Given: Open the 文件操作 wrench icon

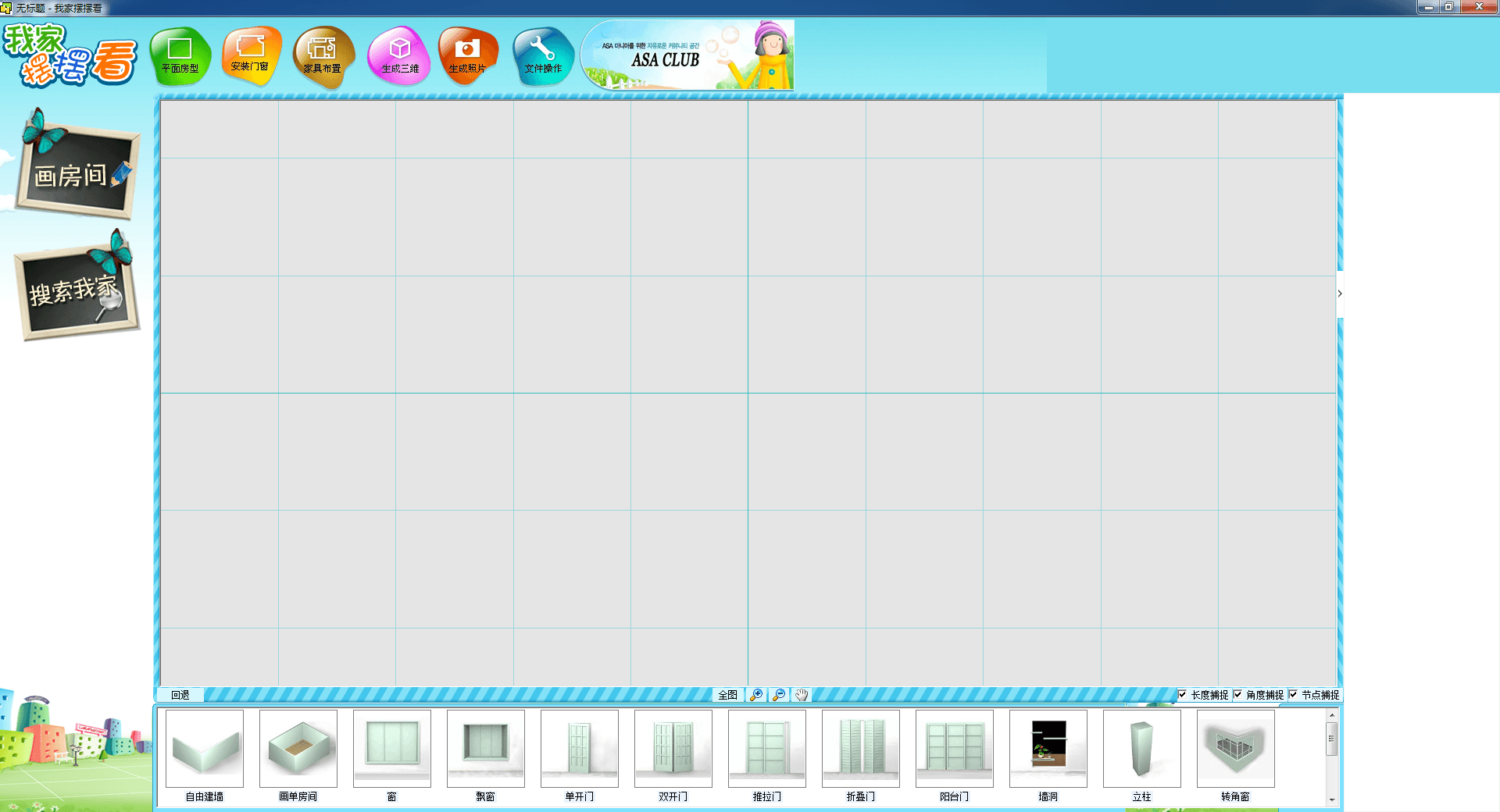Looking at the screenshot, I should point(543,55).
